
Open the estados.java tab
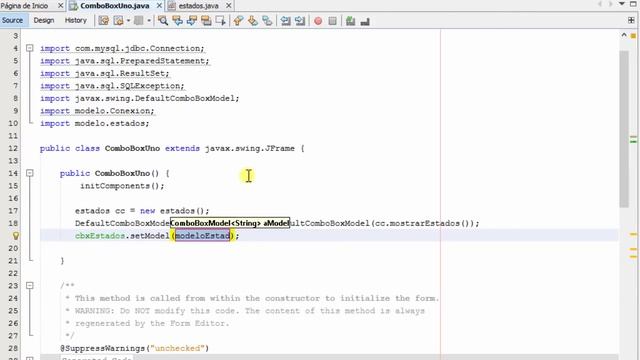tap(198, 6)
